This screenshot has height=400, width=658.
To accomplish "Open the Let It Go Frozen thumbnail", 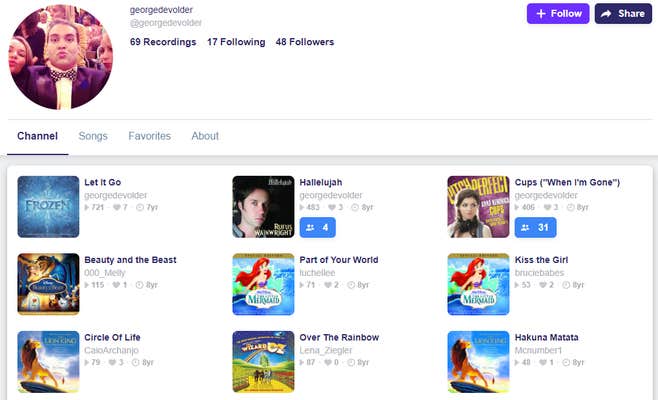I will tap(48, 206).
